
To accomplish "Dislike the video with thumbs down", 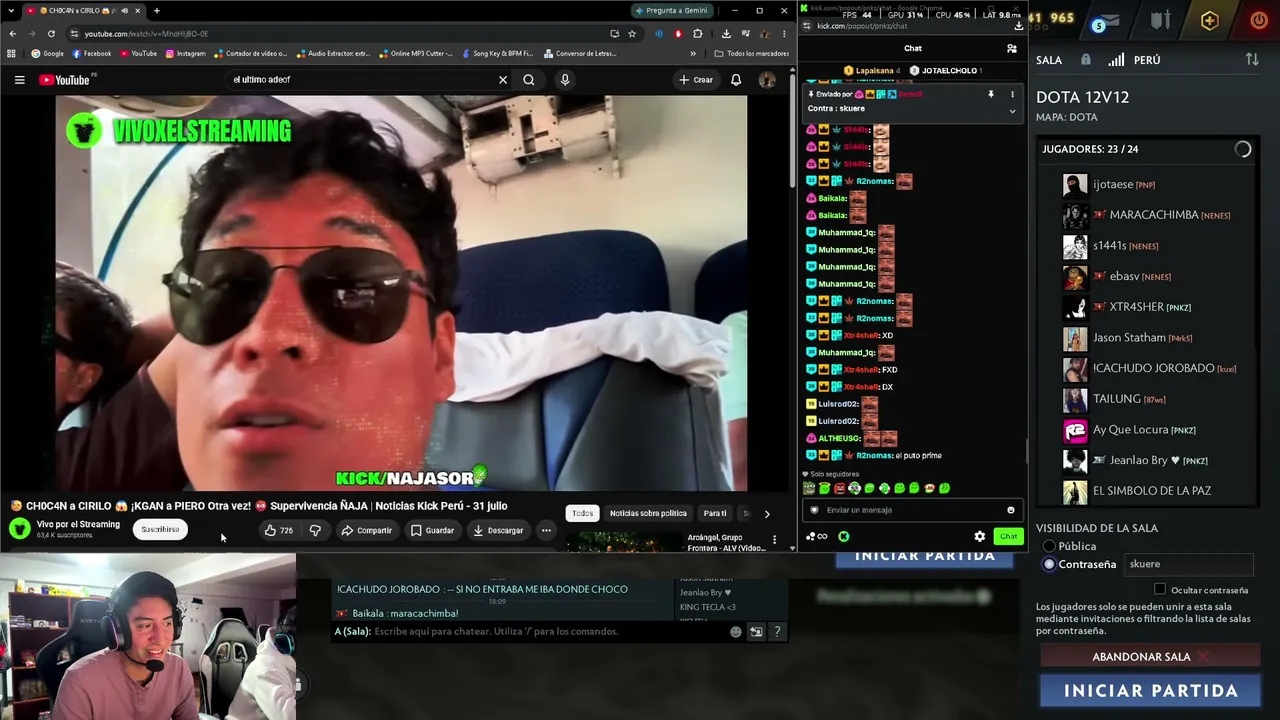I will (315, 530).
